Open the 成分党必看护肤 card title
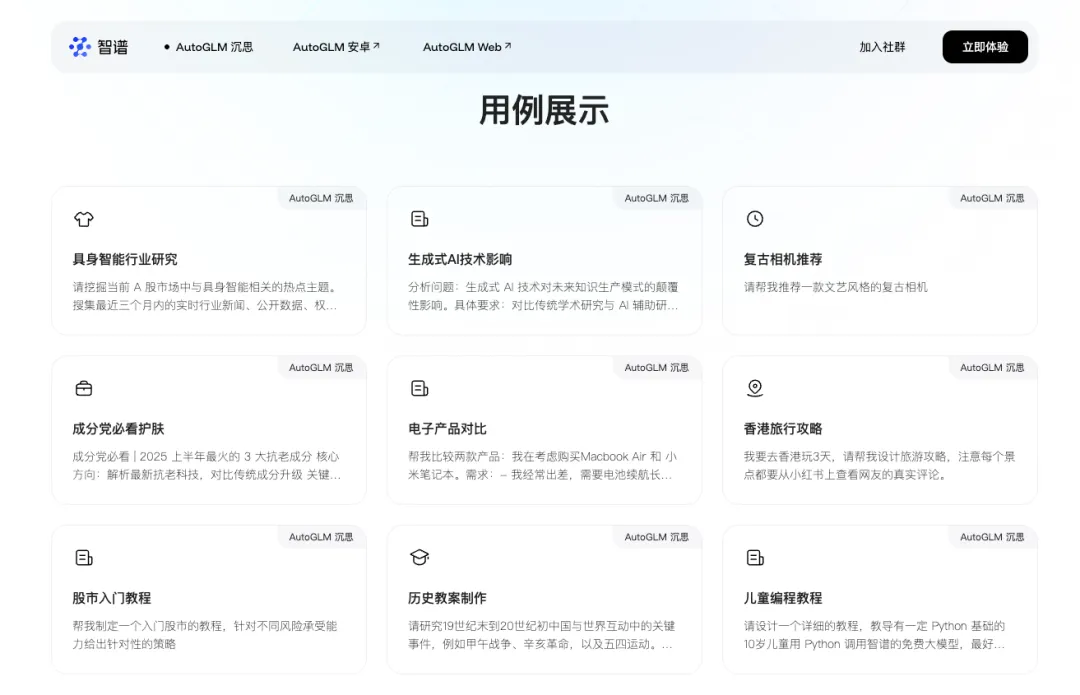The height and width of the screenshot is (695, 1080). pyautogui.click(x=118, y=428)
